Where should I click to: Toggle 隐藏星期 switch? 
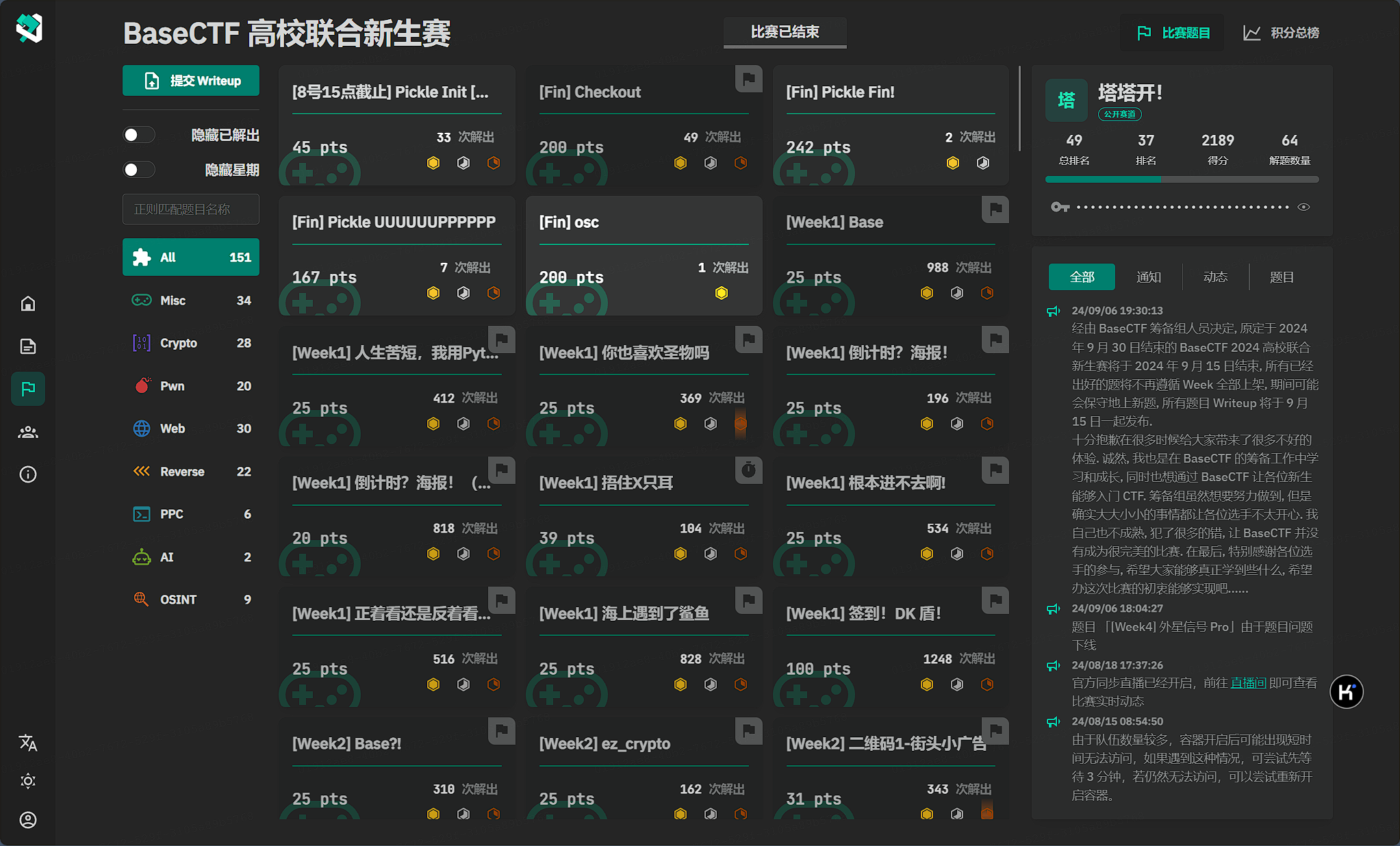(x=139, y=170)
